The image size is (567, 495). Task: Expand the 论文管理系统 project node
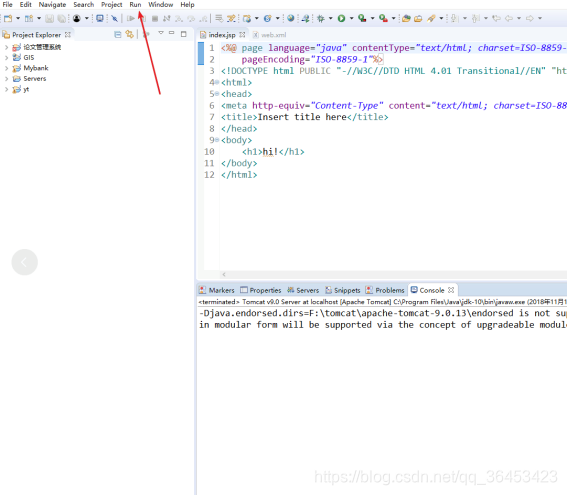(x=6, y=47)
